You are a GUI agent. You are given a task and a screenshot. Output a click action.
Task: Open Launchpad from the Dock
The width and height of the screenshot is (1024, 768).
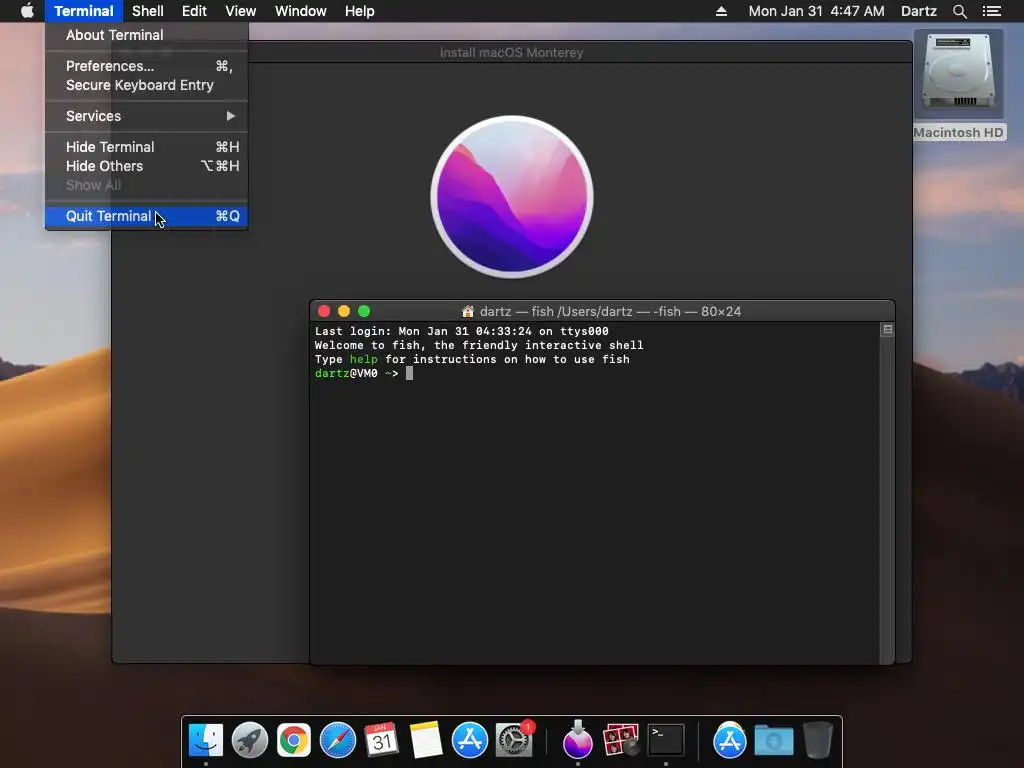click(x=249, y=741)
